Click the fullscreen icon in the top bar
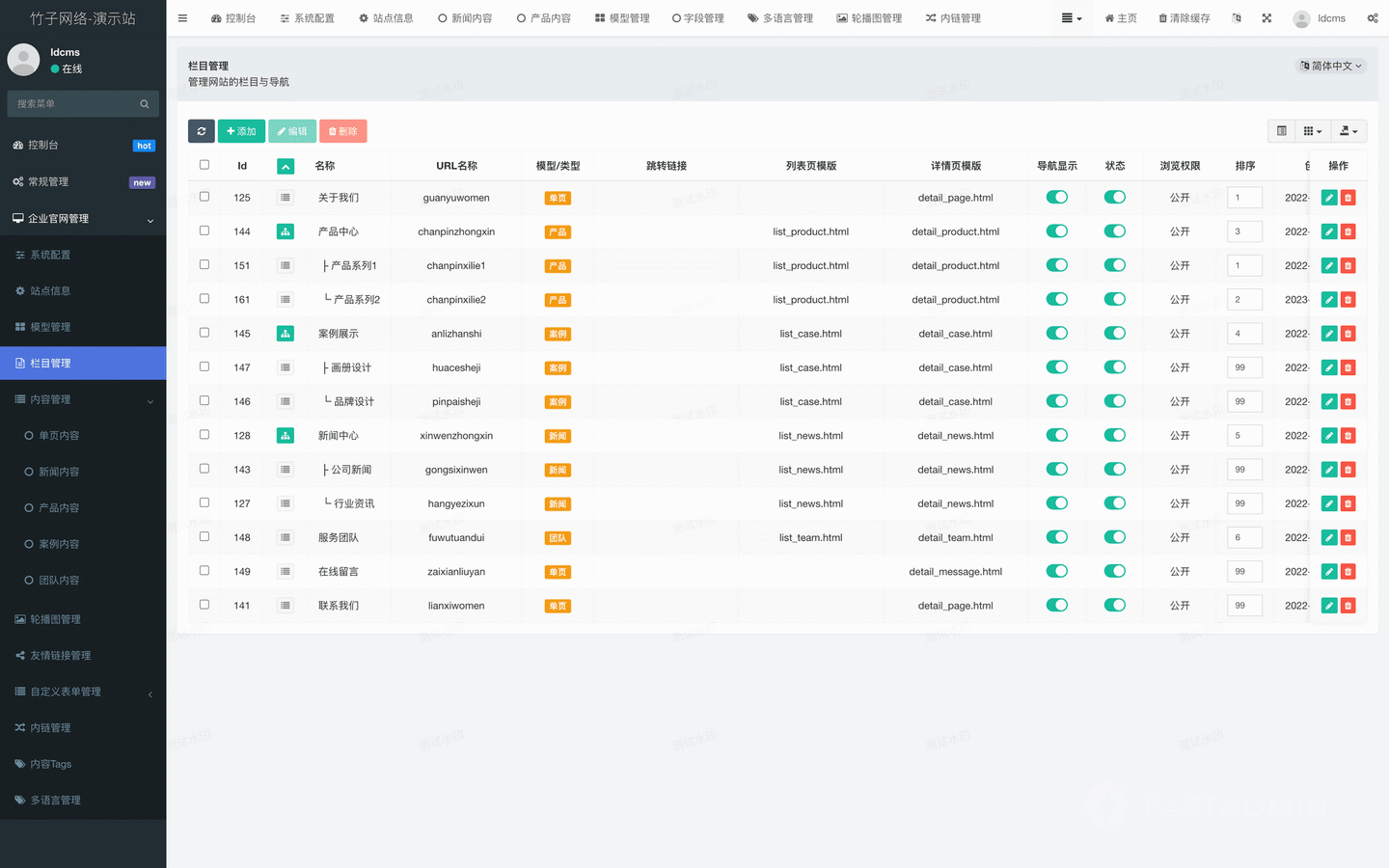This screenshot has width=1389, height=868. [1266, 18]
